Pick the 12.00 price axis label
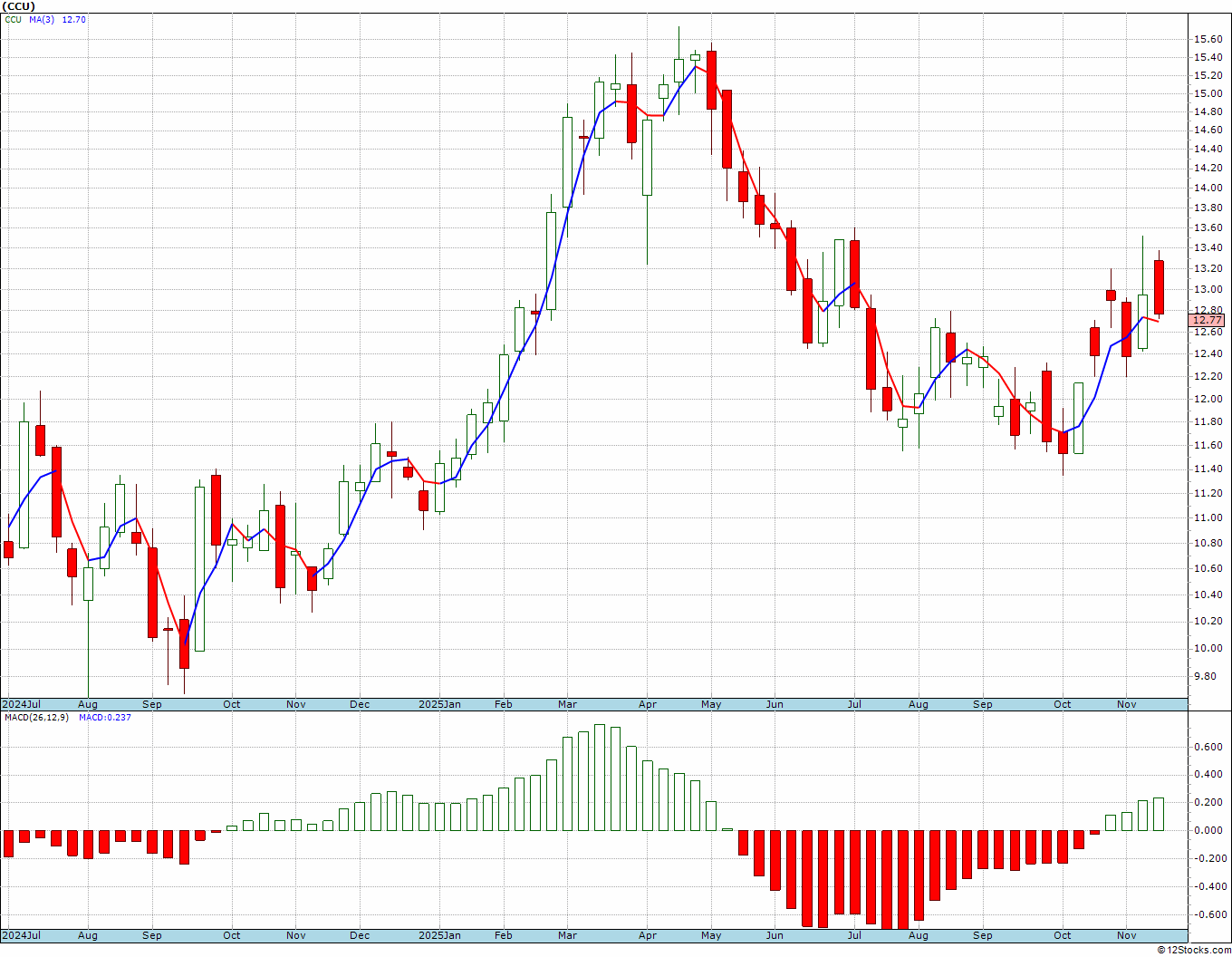The height and width of the screenshot is (957, 1232). click(1208, 400)
